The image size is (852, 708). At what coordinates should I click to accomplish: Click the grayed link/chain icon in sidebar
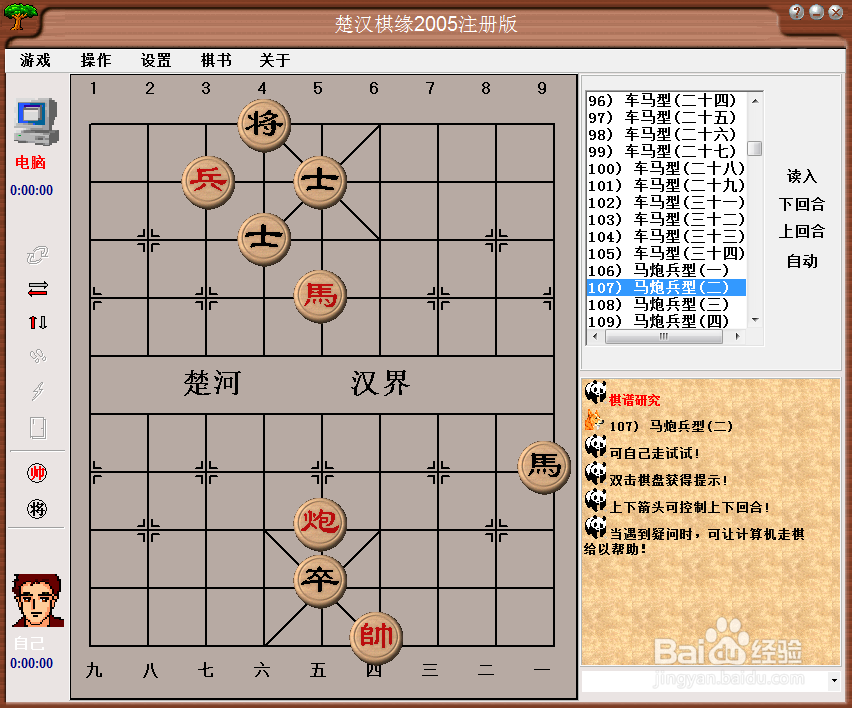coord(37,255)
